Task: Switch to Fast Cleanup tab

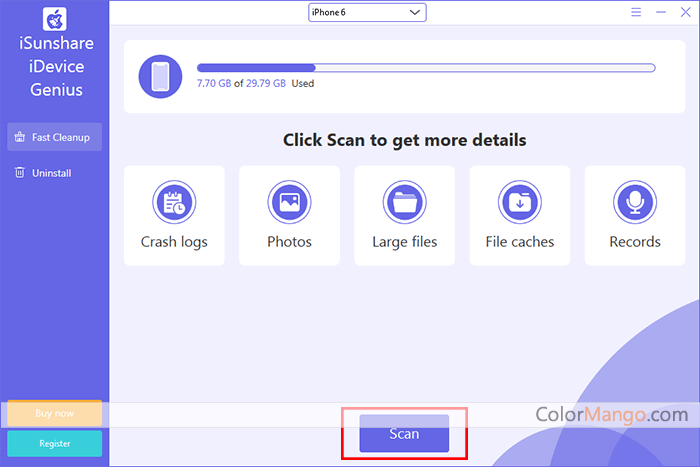Action: (54, 137)
